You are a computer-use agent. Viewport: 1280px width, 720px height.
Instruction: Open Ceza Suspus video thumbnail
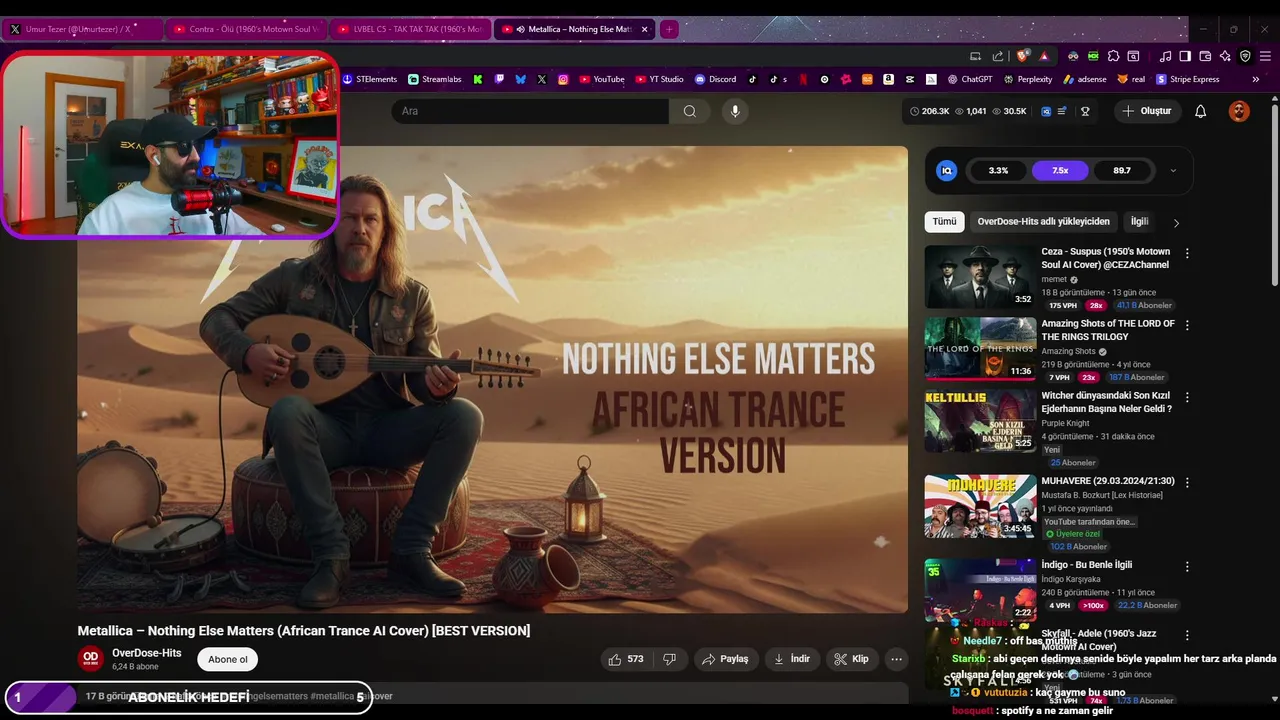[980, 277]
